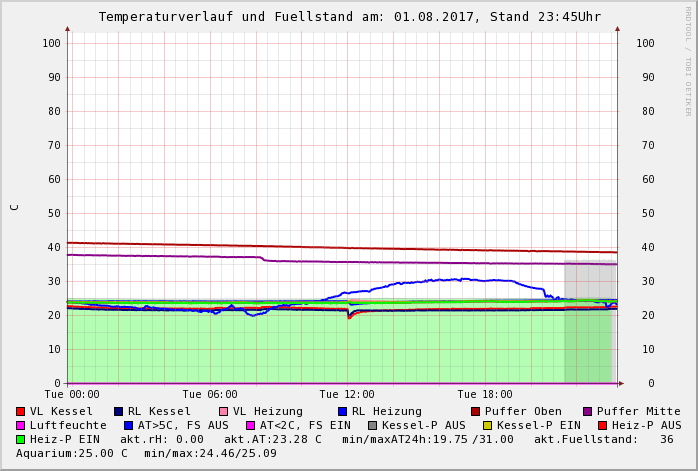The height and width of the screenshot is (471, 698).
Task: Click the purple Puffer Mitte legend swatch
Action: coord(587,411)
